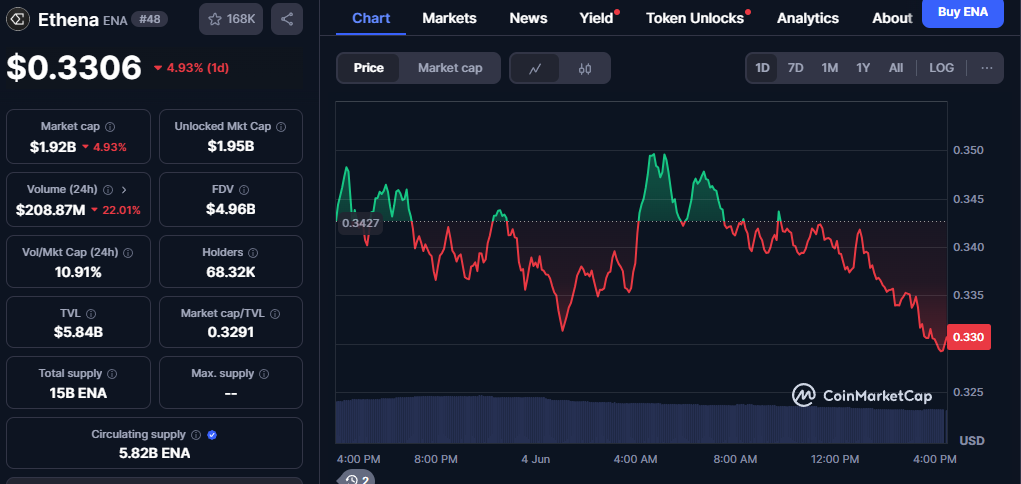The height and width of the screenshot is (484, 1021).
Task: Click the Buy ENA button
Action: 962,12
